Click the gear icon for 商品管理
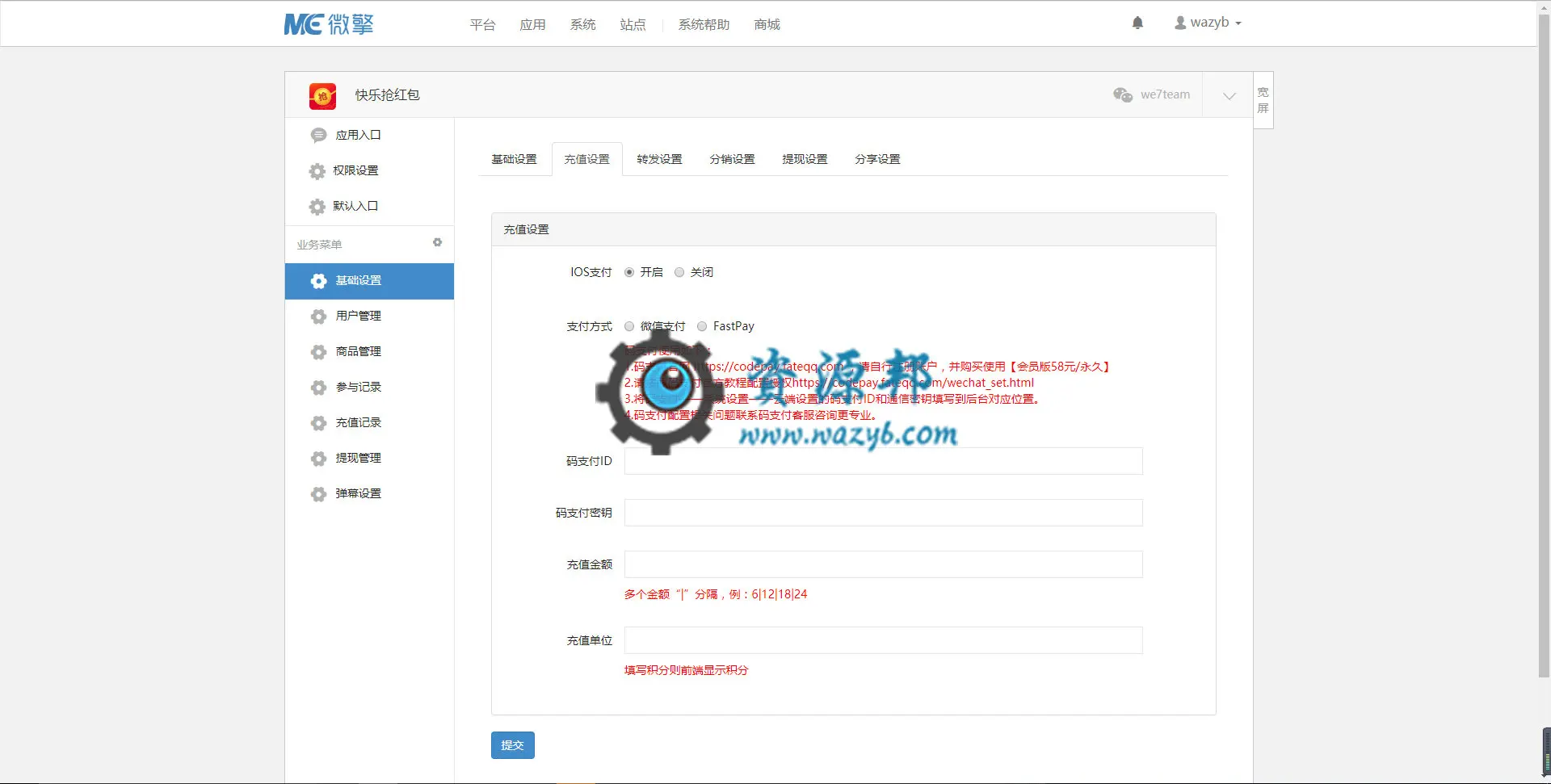Viewport: 1551px width, 784px height. [x=318, y=352]
